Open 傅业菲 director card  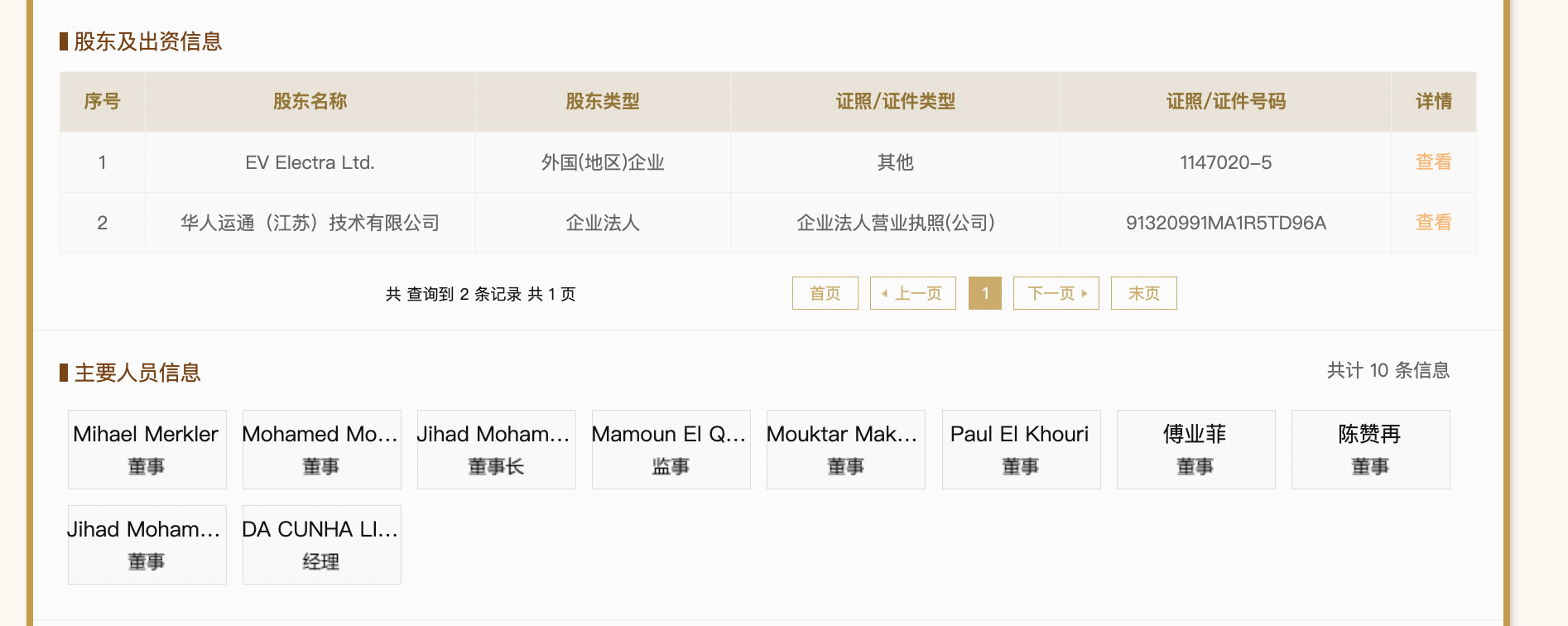[1195, 449]
